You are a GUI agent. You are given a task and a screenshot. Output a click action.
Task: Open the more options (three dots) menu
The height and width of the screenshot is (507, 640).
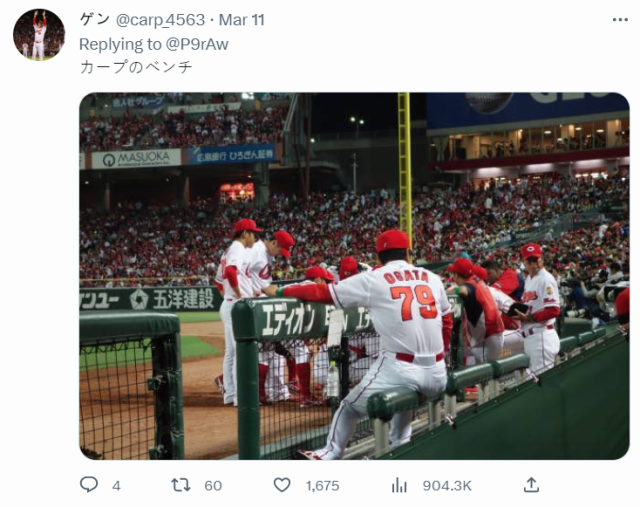pyautogui.click(x=620, y=20)
